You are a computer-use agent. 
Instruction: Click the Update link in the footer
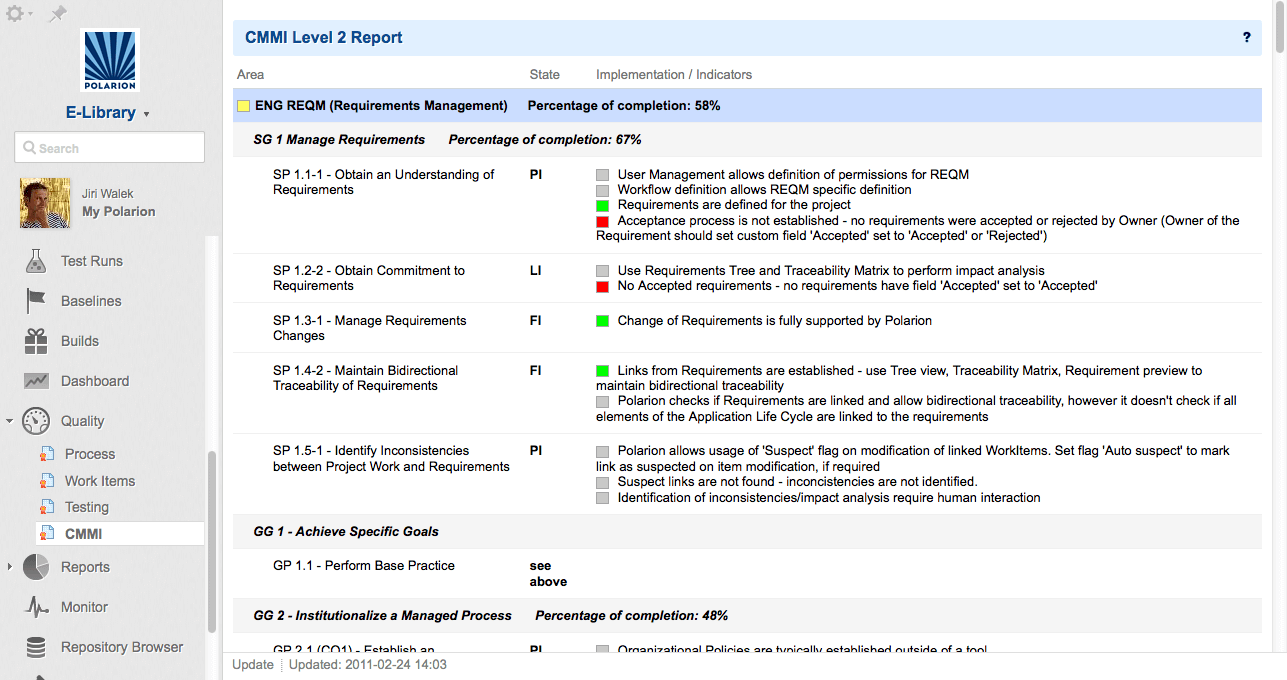tap(253, 665)
